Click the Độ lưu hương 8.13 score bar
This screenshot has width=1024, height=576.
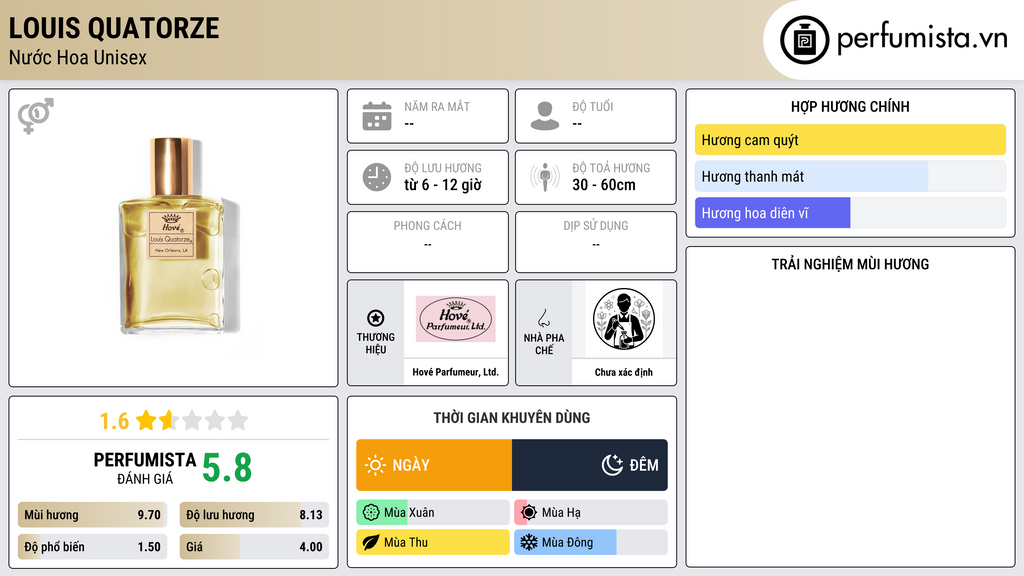coord(254,515)
